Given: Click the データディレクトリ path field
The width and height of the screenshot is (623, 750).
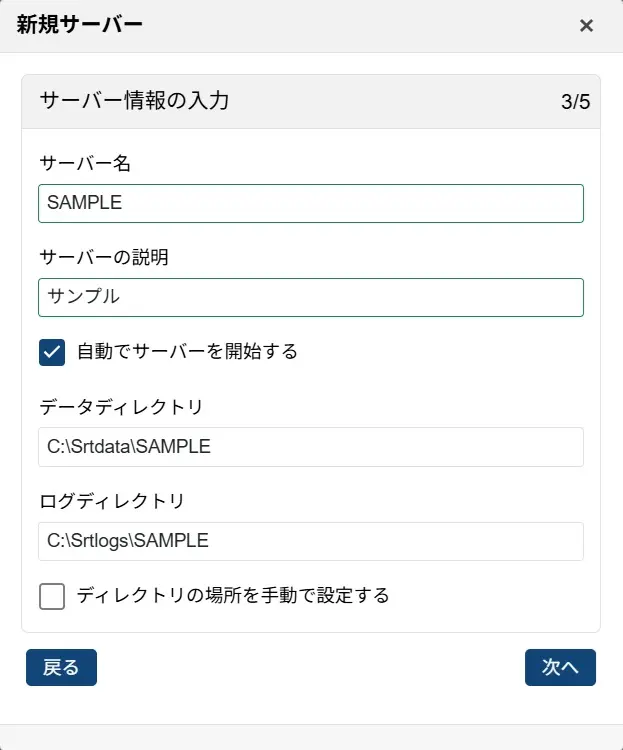Looking at the screenshot, I should [x=310, y=447].
